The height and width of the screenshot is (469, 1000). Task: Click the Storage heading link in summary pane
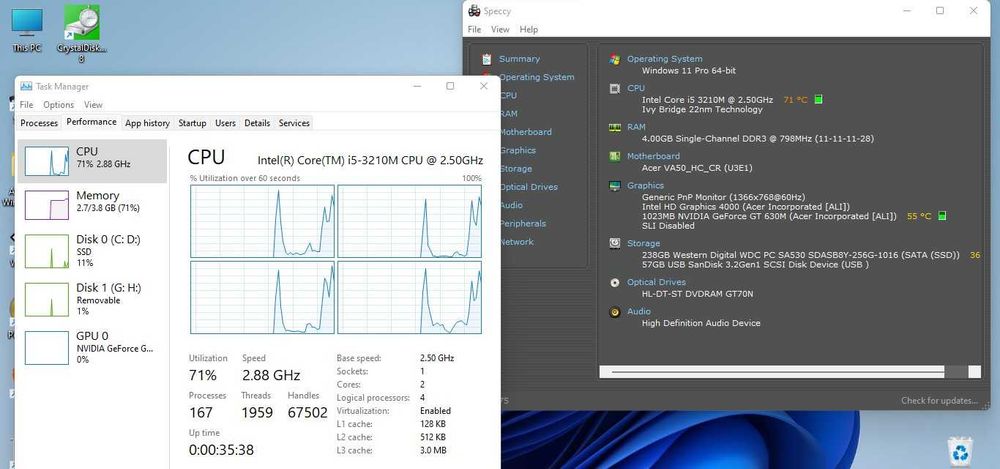click(x=643, y=243)
